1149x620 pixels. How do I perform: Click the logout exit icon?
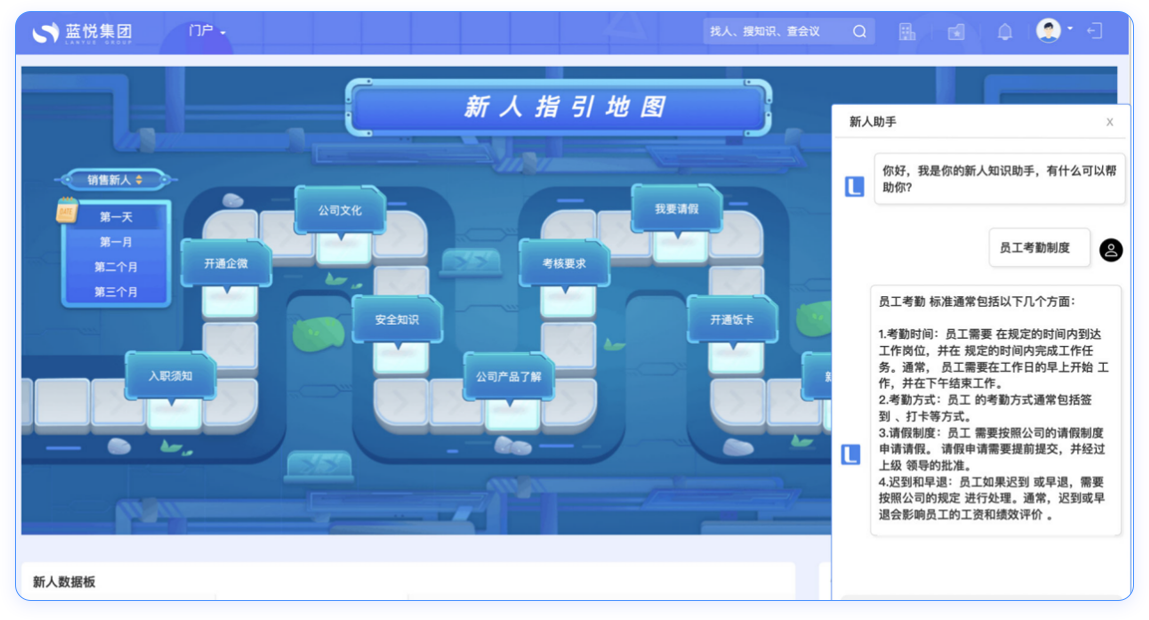(1095, 31)
